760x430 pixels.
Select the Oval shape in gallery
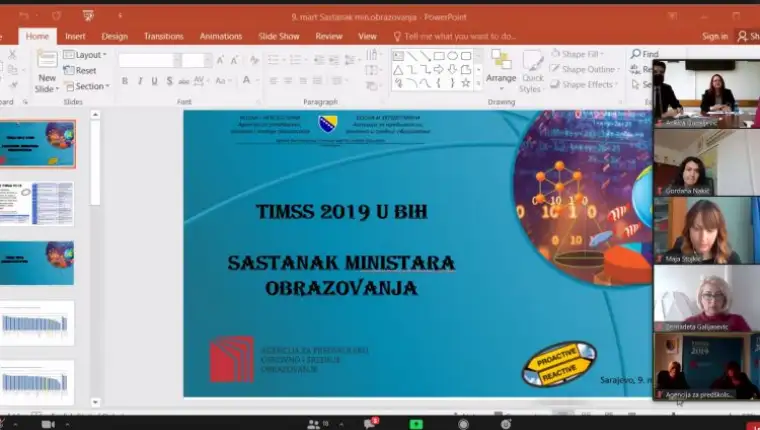click(452, 56)
